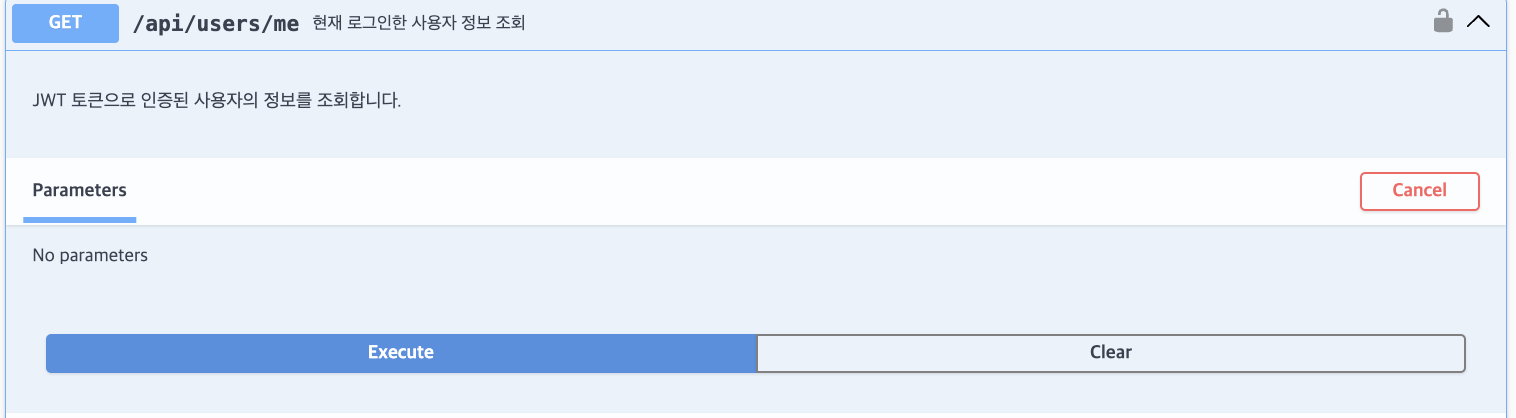Click the unlocked padlock authorization icon
This screenshot has width=1516, height=418.
point(1443,21)
